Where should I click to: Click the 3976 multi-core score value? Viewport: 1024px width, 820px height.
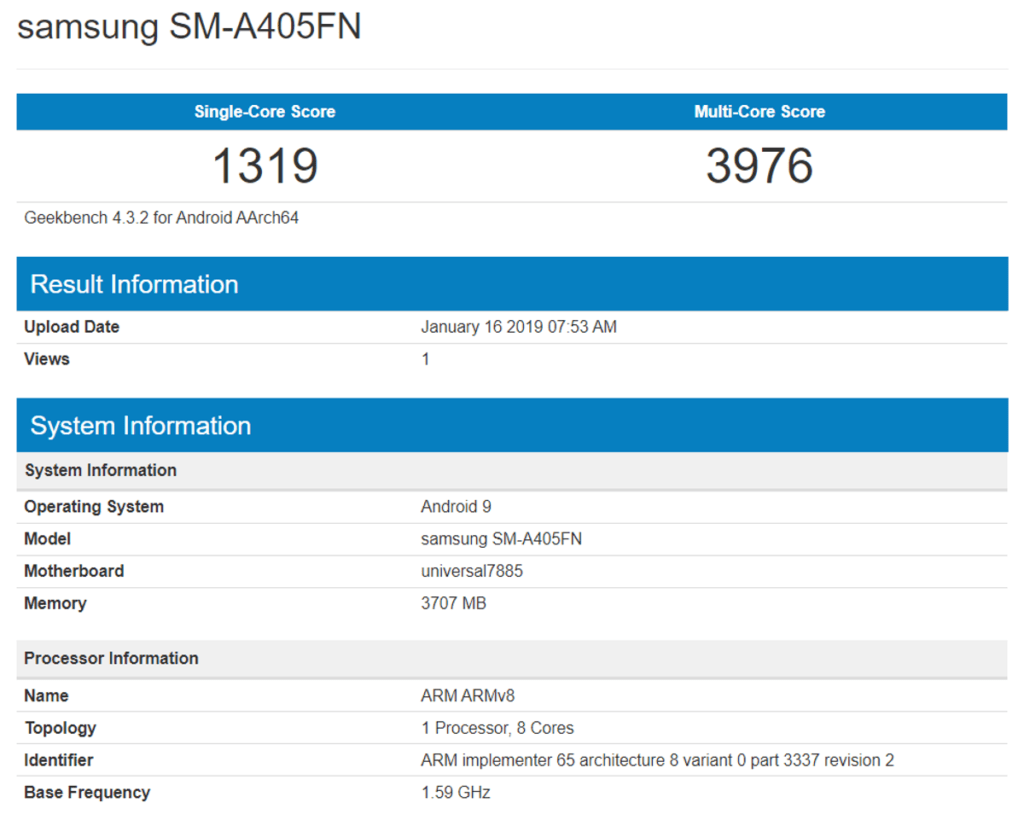point(759,165)
